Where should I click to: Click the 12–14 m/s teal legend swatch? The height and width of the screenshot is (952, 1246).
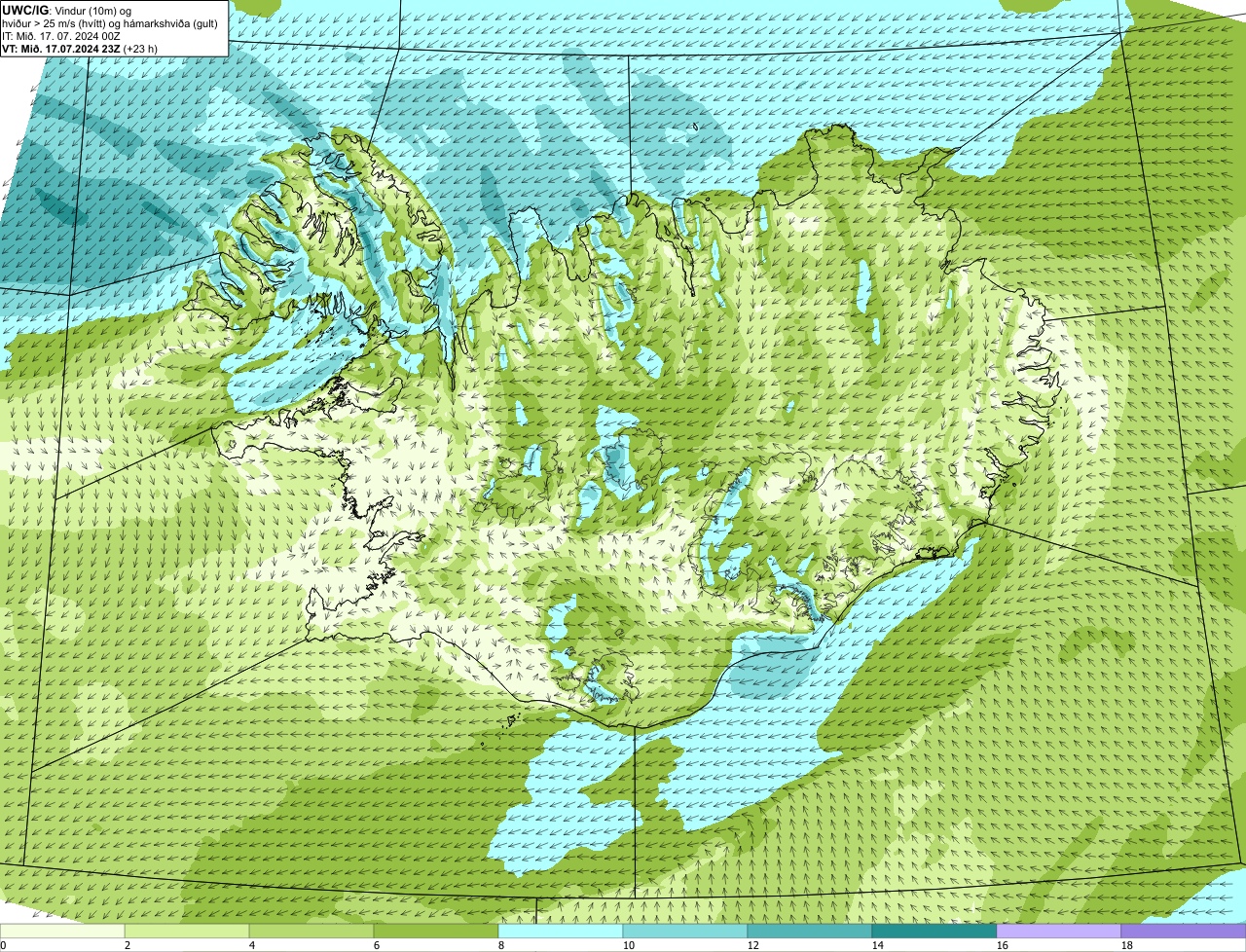pyautogui.click(x=810, y=931)
